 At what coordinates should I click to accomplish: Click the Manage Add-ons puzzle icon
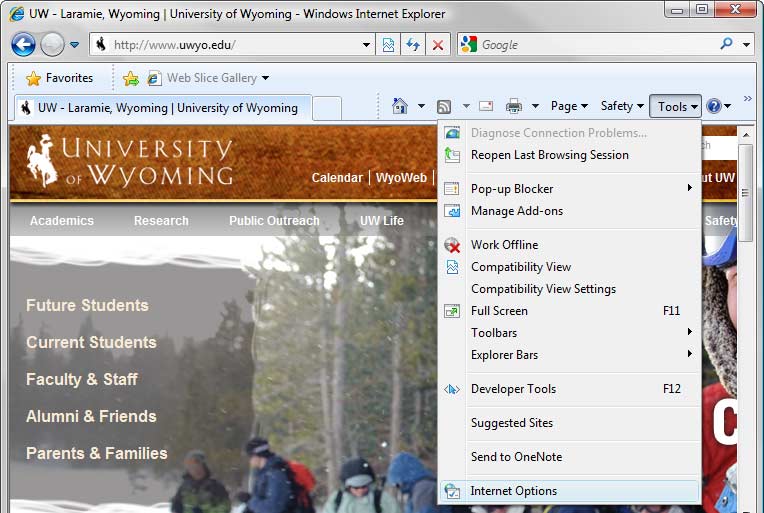point(452,211)
